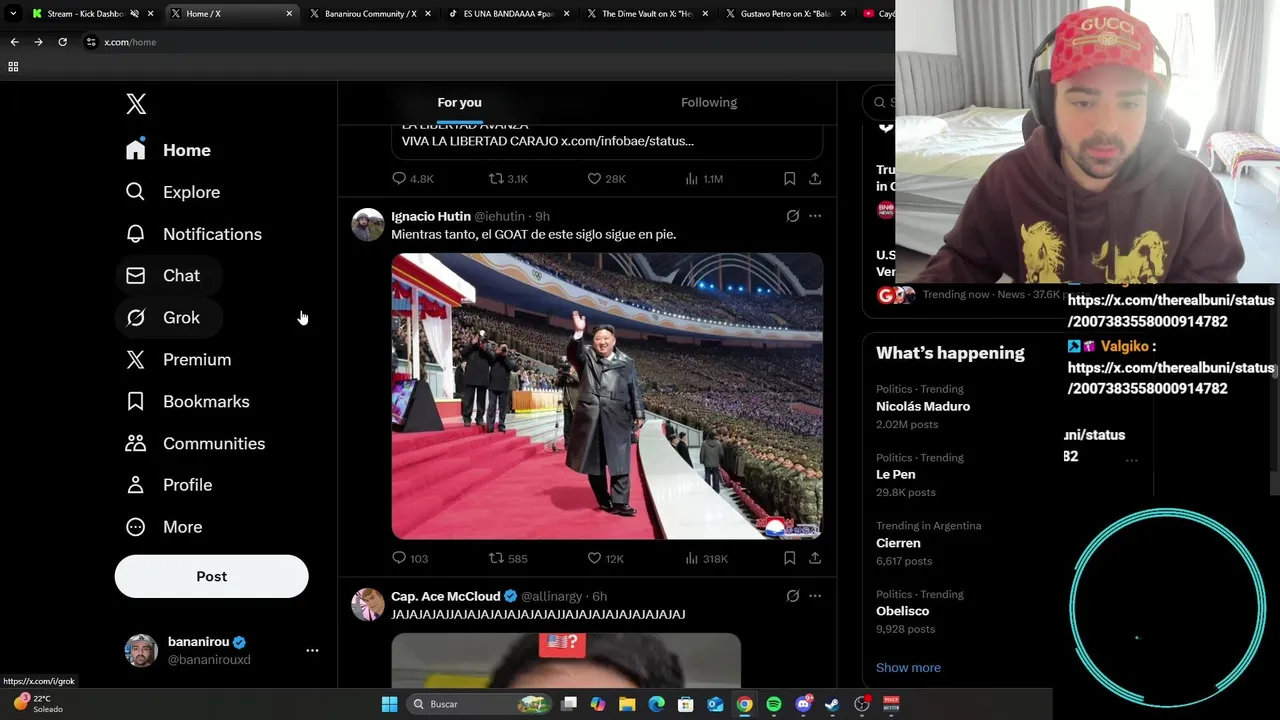Image resolution: width=1280 pixels, height=720 pixels.
Task: Open browser tab search dropdown arrow
Action: 12,14
